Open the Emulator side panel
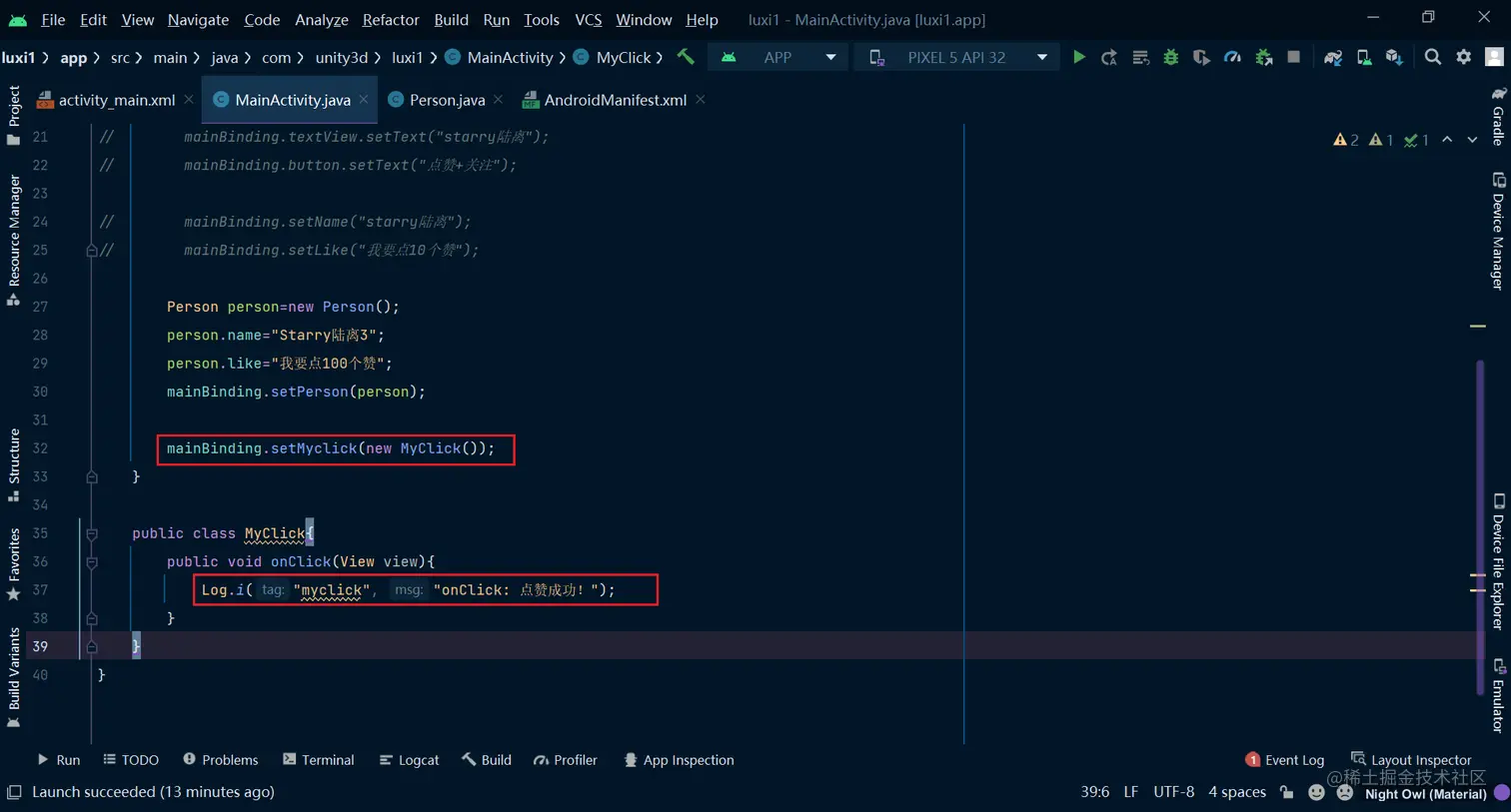The image size is (1511, 812). click(x=1498, y=696)
